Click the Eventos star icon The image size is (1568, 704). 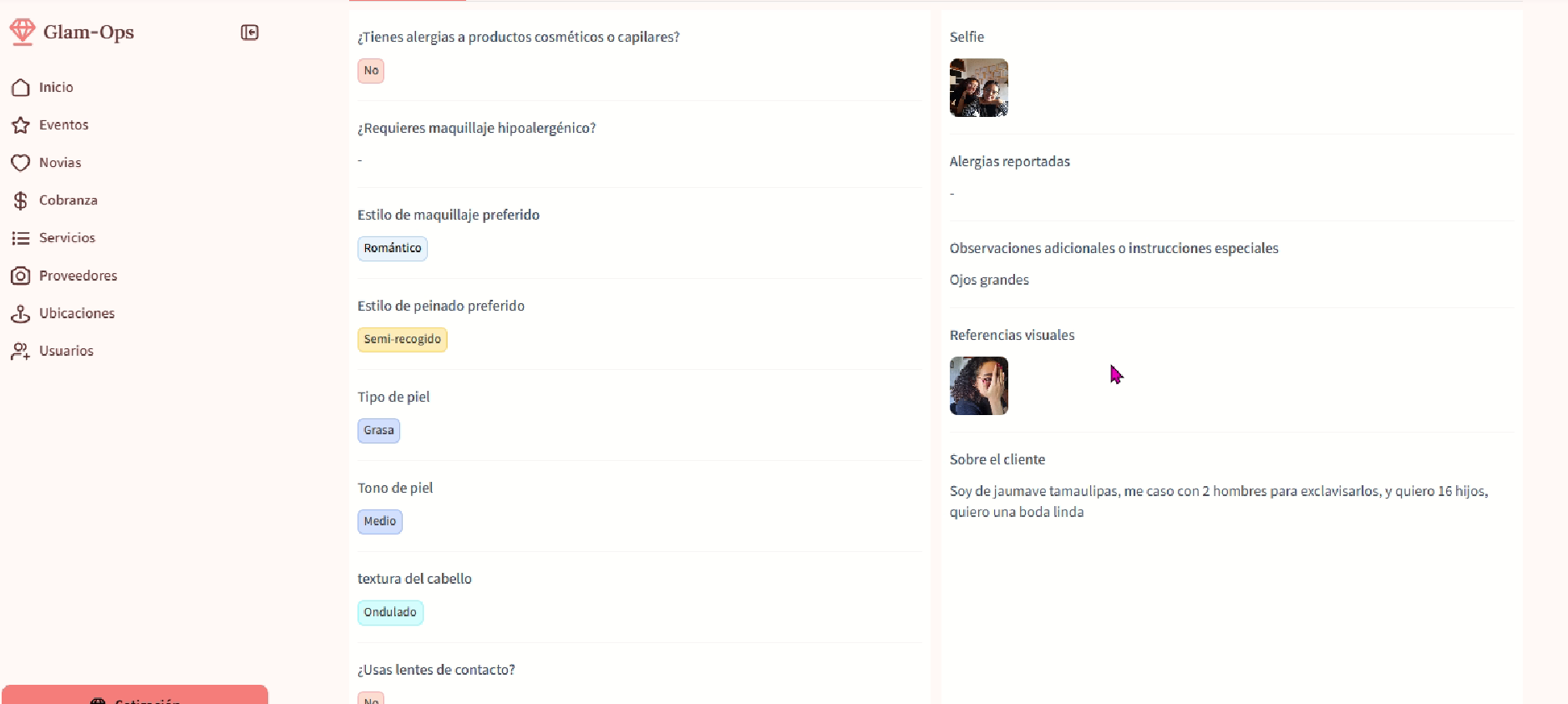[x=21, y=125]
